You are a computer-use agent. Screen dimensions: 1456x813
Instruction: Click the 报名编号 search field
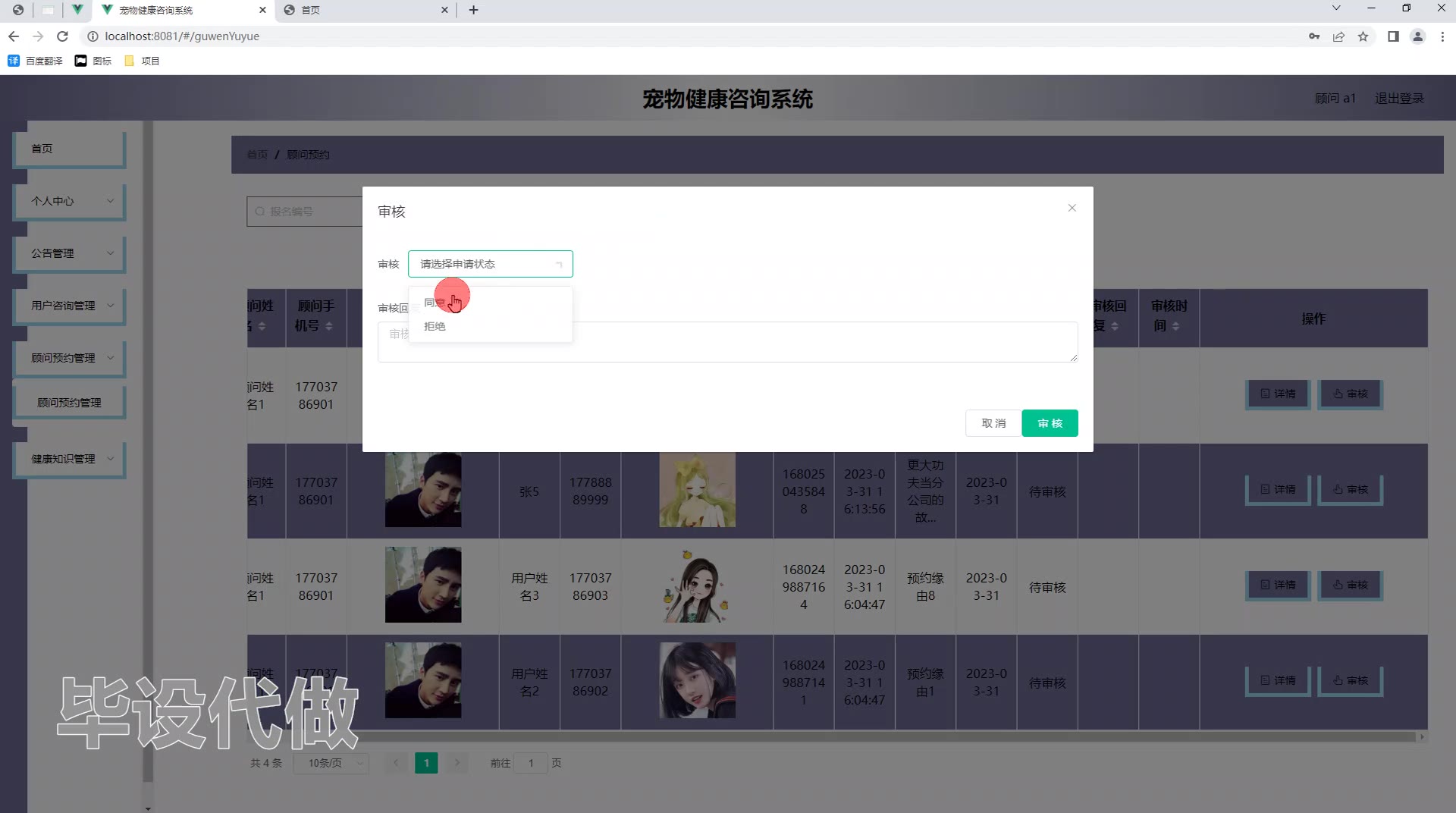[x=305, y=212]
